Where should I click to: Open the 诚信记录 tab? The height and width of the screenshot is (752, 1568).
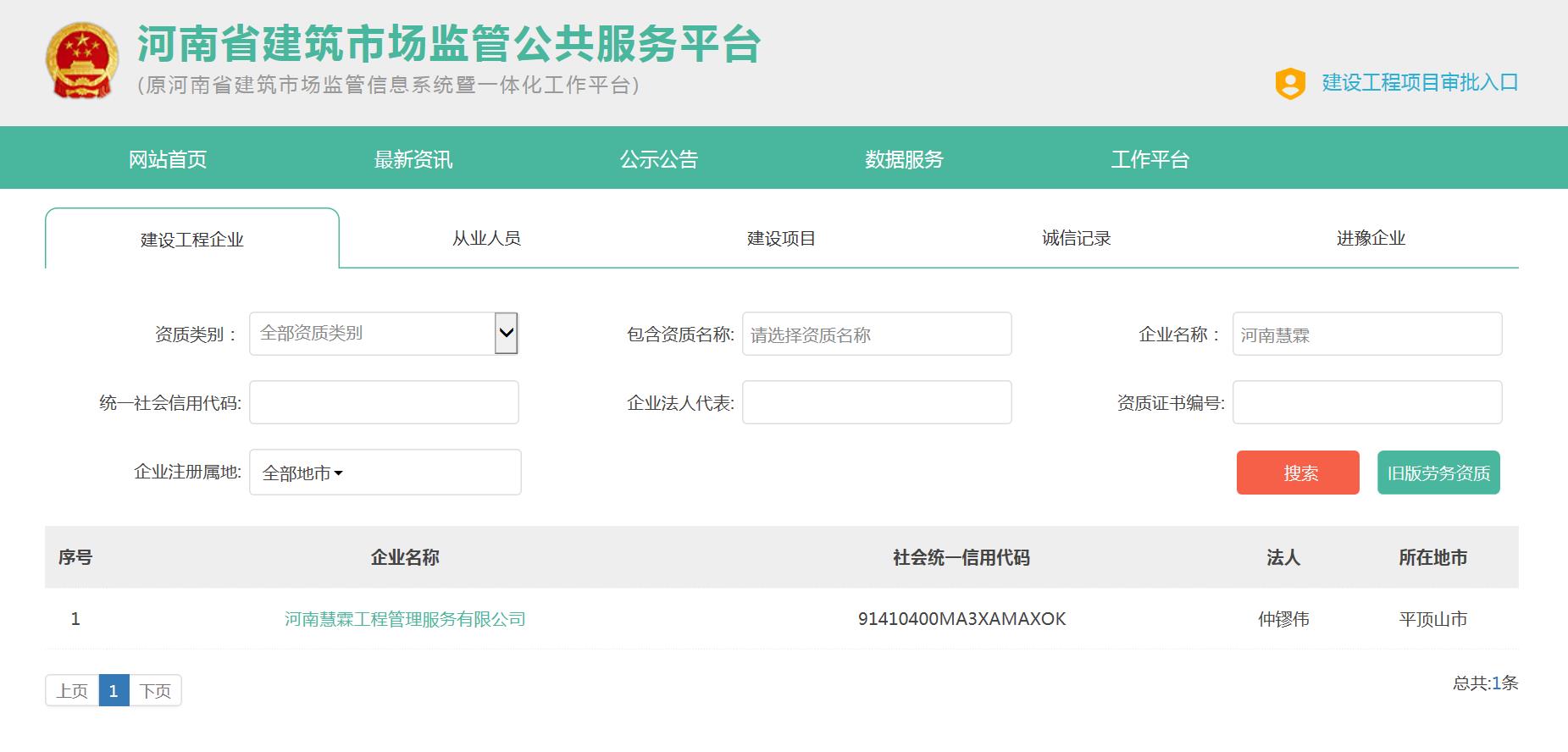pos(1076,239)
